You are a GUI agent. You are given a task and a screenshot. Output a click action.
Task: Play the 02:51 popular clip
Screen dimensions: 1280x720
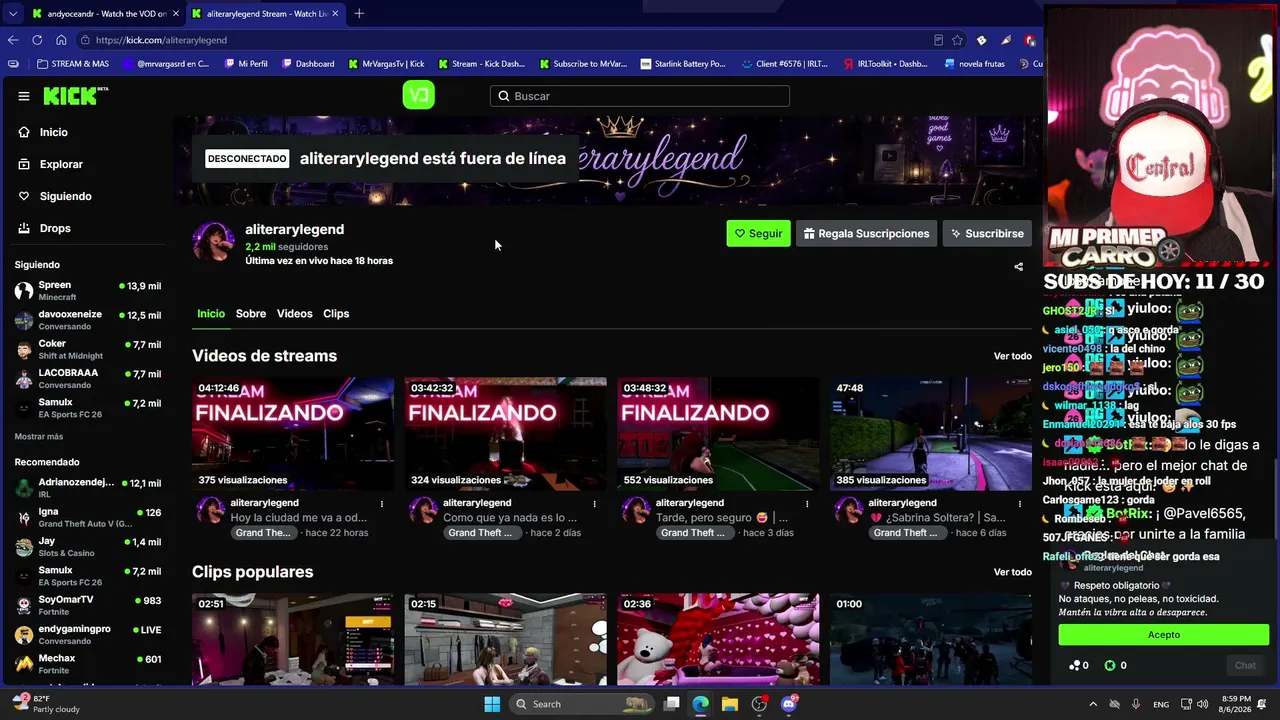(293, 640)
